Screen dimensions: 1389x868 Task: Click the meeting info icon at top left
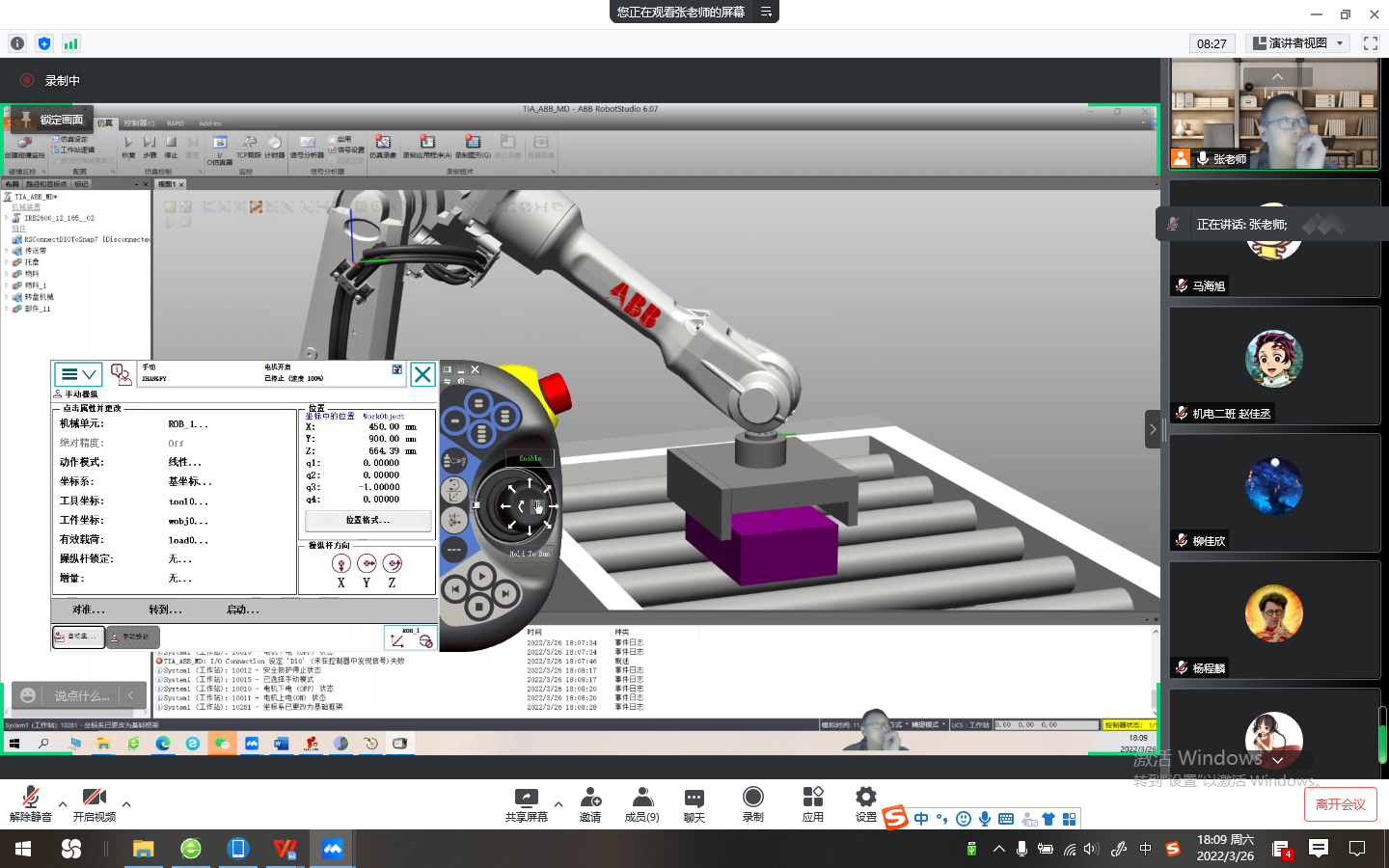(17, 43)
